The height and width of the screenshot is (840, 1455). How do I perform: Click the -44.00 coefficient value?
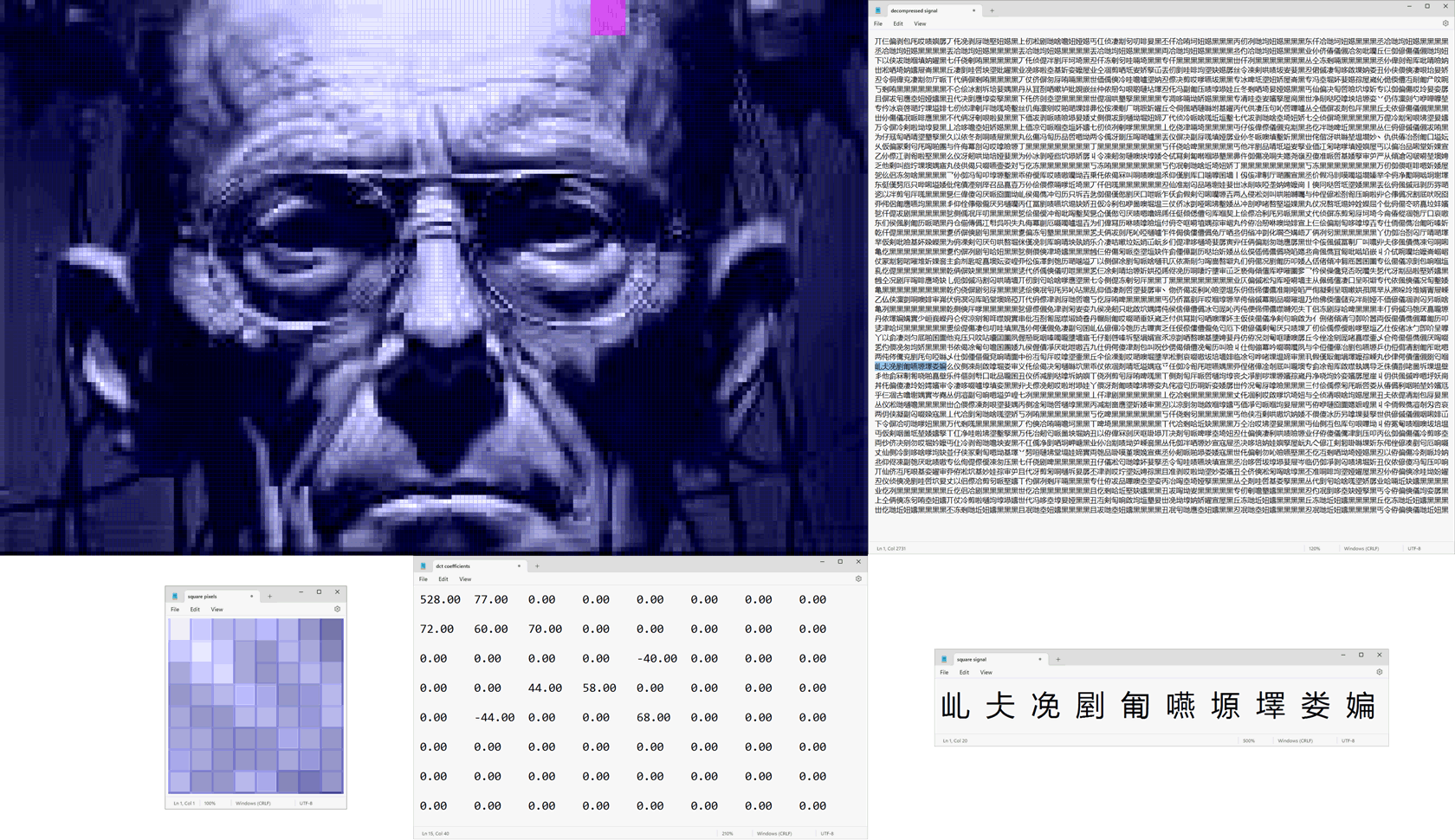pyautogui.click(x=495, y=717)
